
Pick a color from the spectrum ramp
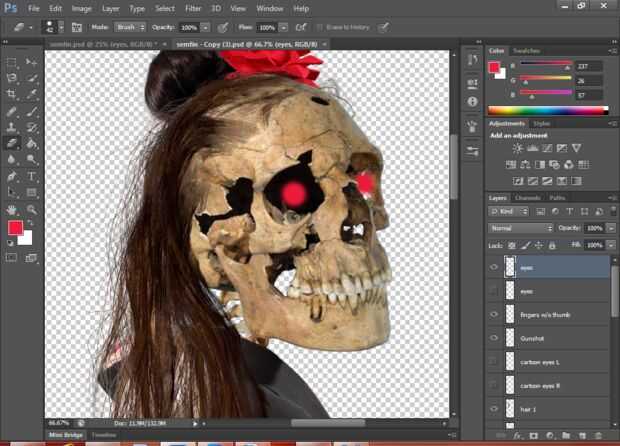(x=548, y=110)
